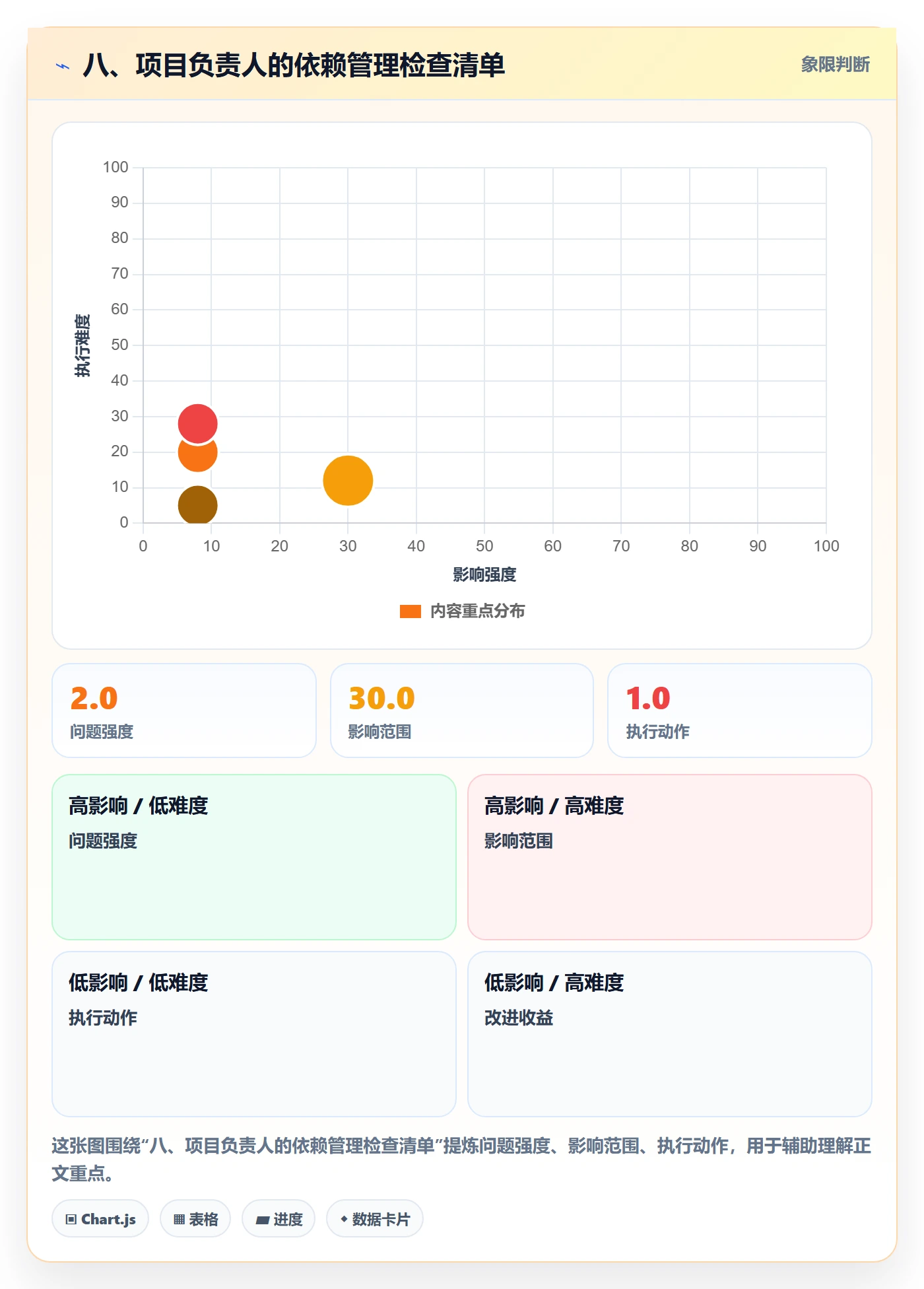This screenshot has height=1289, width=924.
Task: Open the 高影响 / 高难度 quadrant card
Action: tap(670, 857)
